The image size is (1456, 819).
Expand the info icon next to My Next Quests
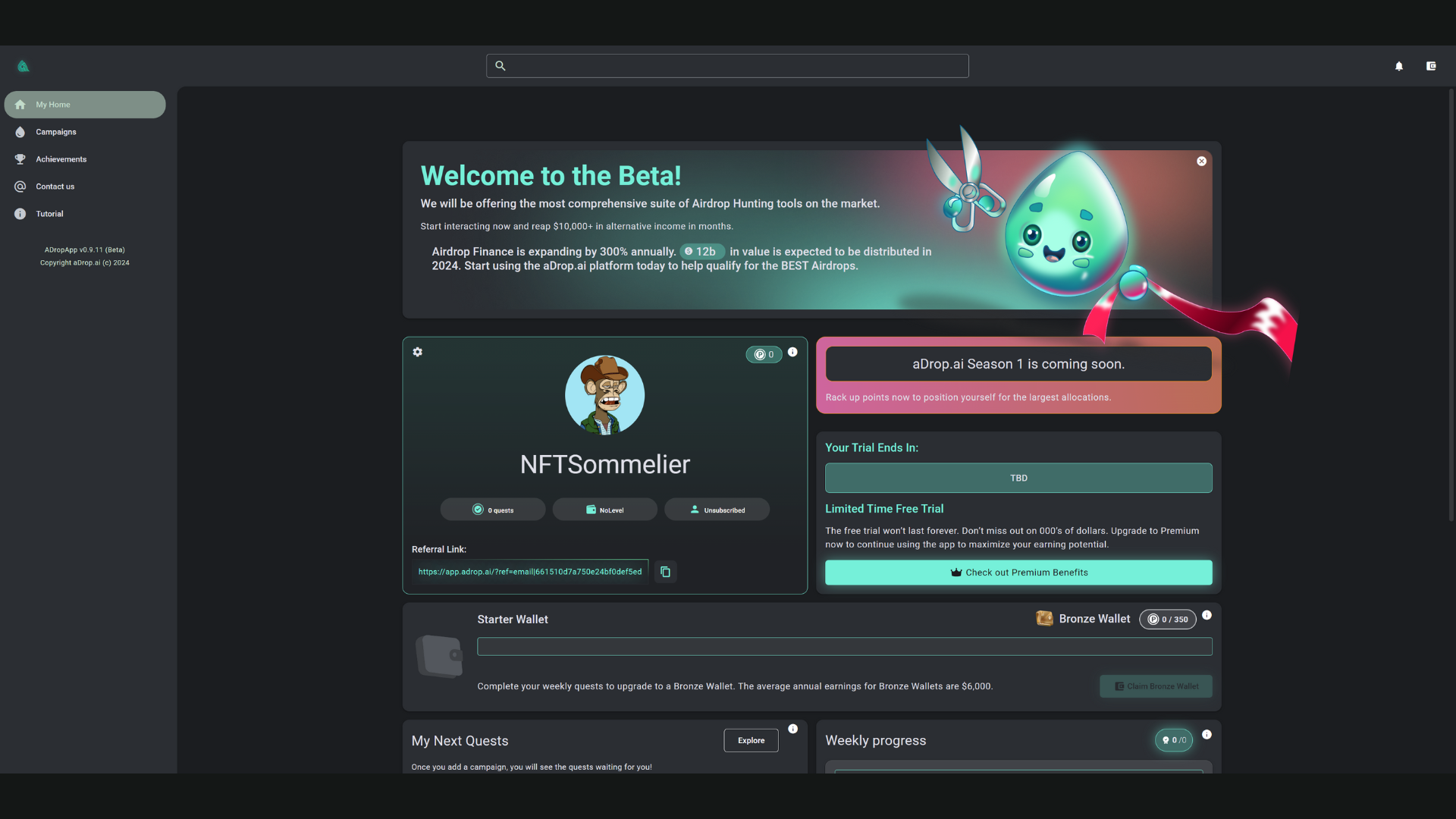coord(794,729)
